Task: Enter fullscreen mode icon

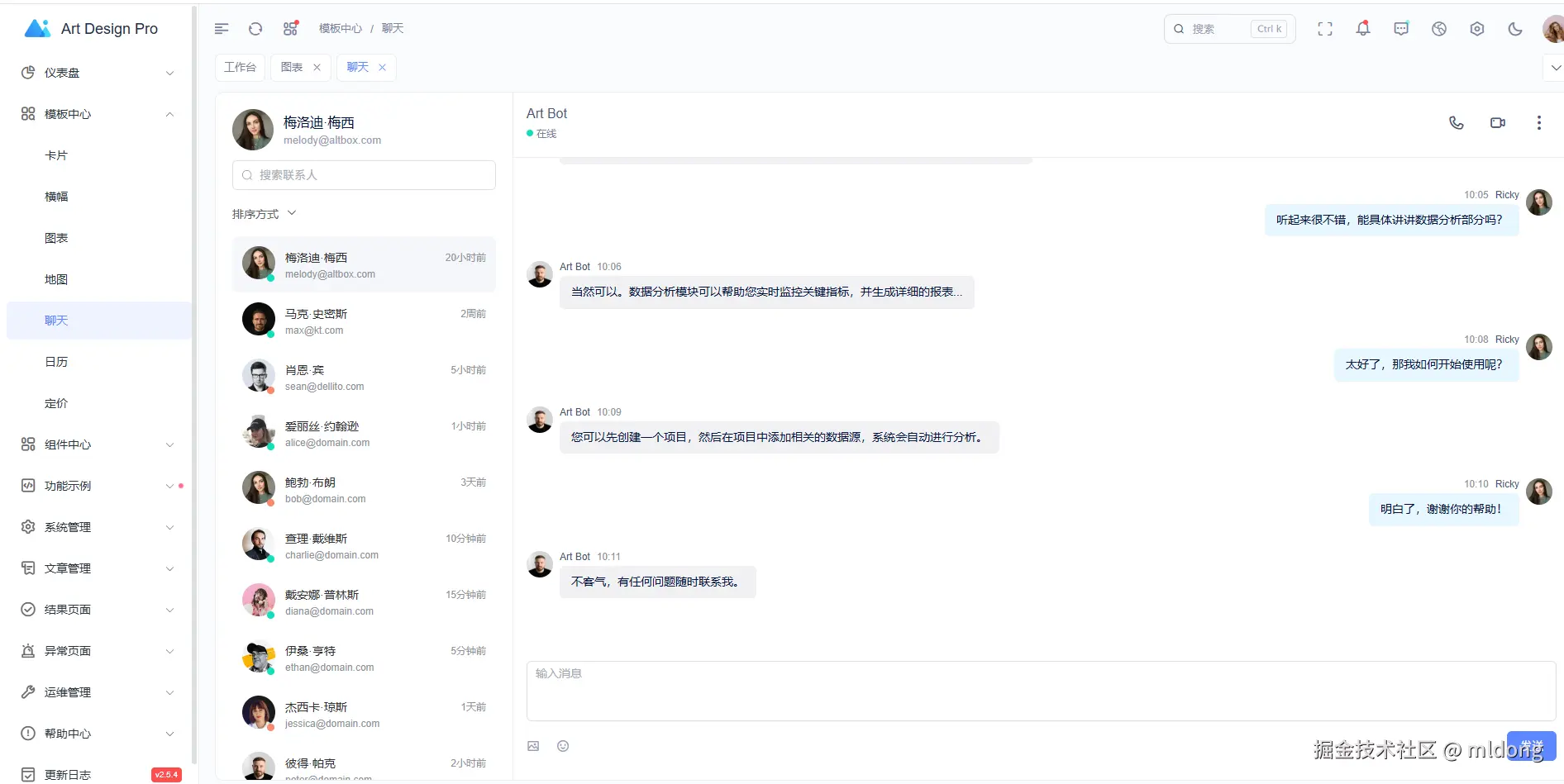Action: pos(1325,29)
